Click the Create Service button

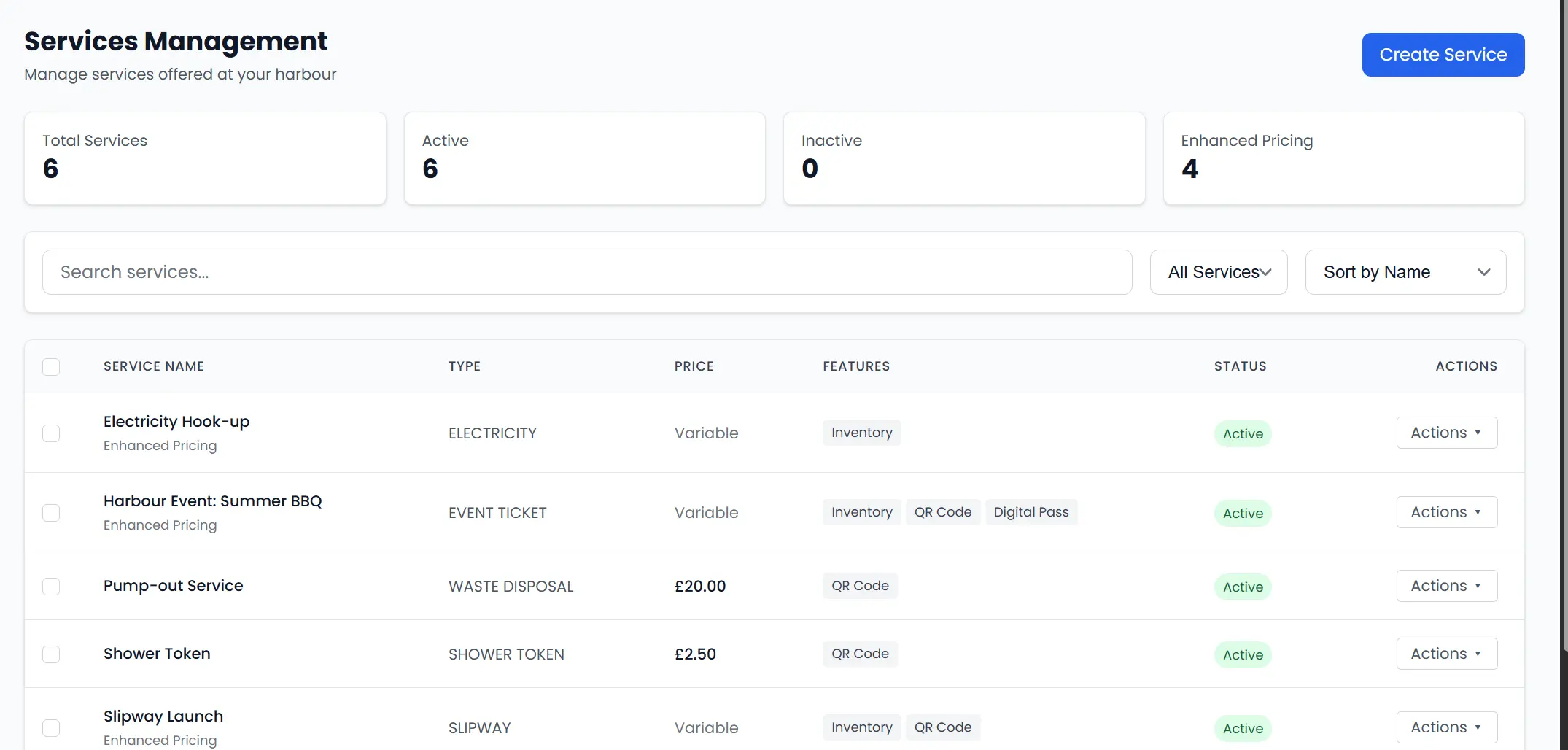click(x=1443, y=54)
